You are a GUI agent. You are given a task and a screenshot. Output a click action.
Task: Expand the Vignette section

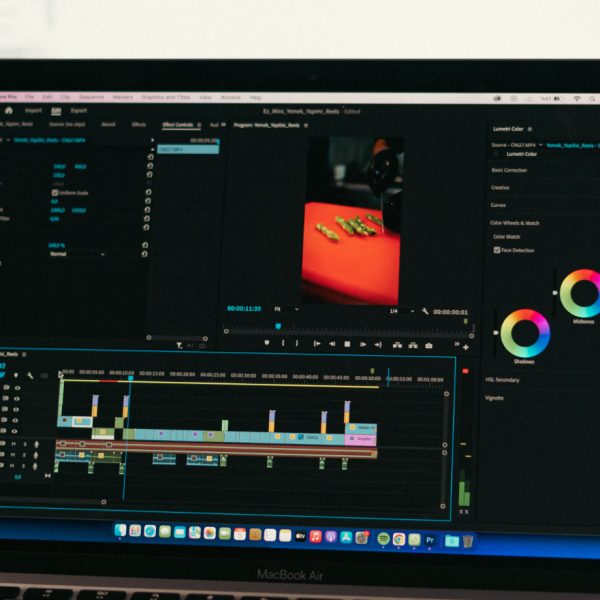point(494,398)
